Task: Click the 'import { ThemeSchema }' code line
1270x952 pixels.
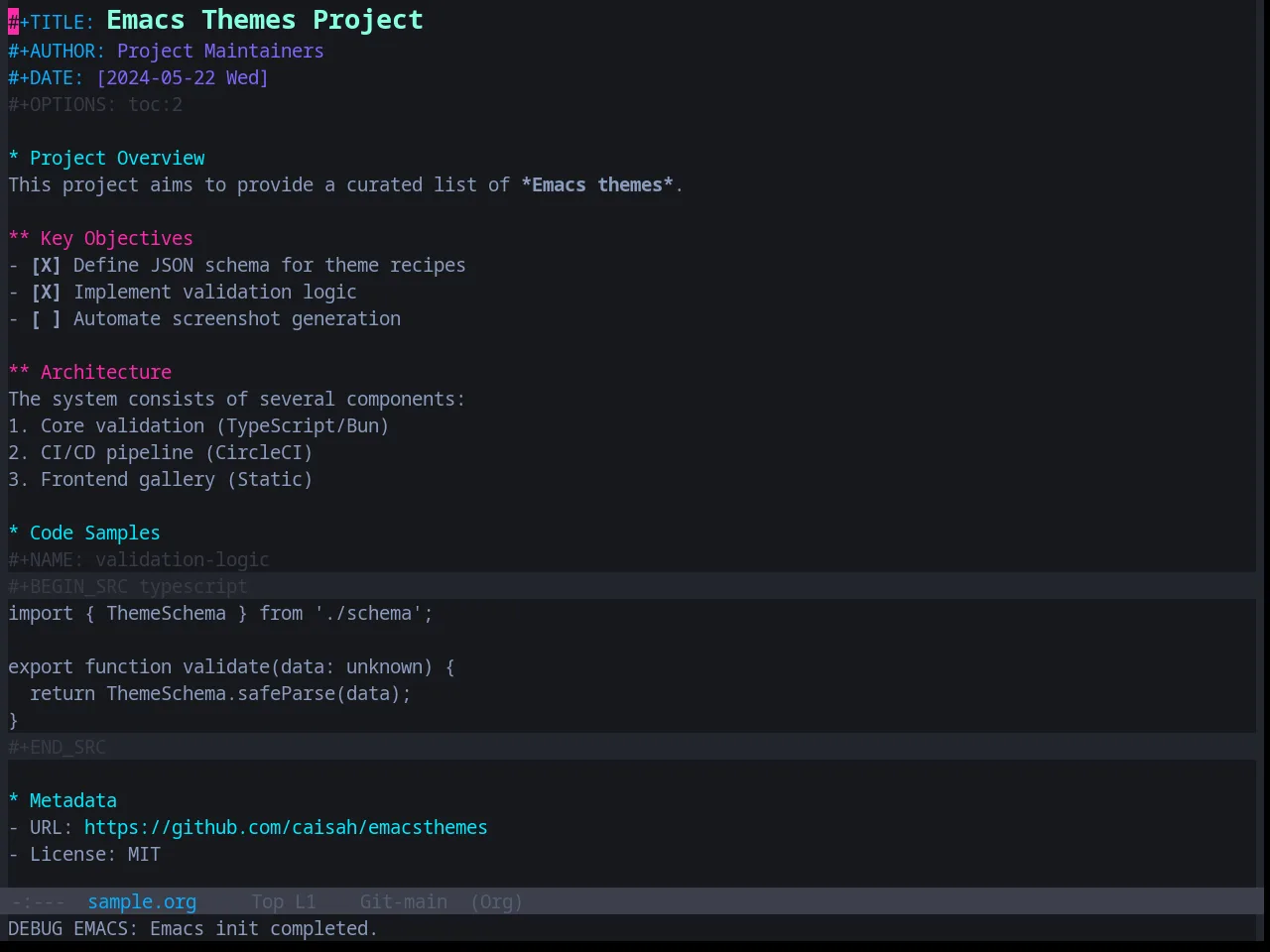Action: click(220, 613)
